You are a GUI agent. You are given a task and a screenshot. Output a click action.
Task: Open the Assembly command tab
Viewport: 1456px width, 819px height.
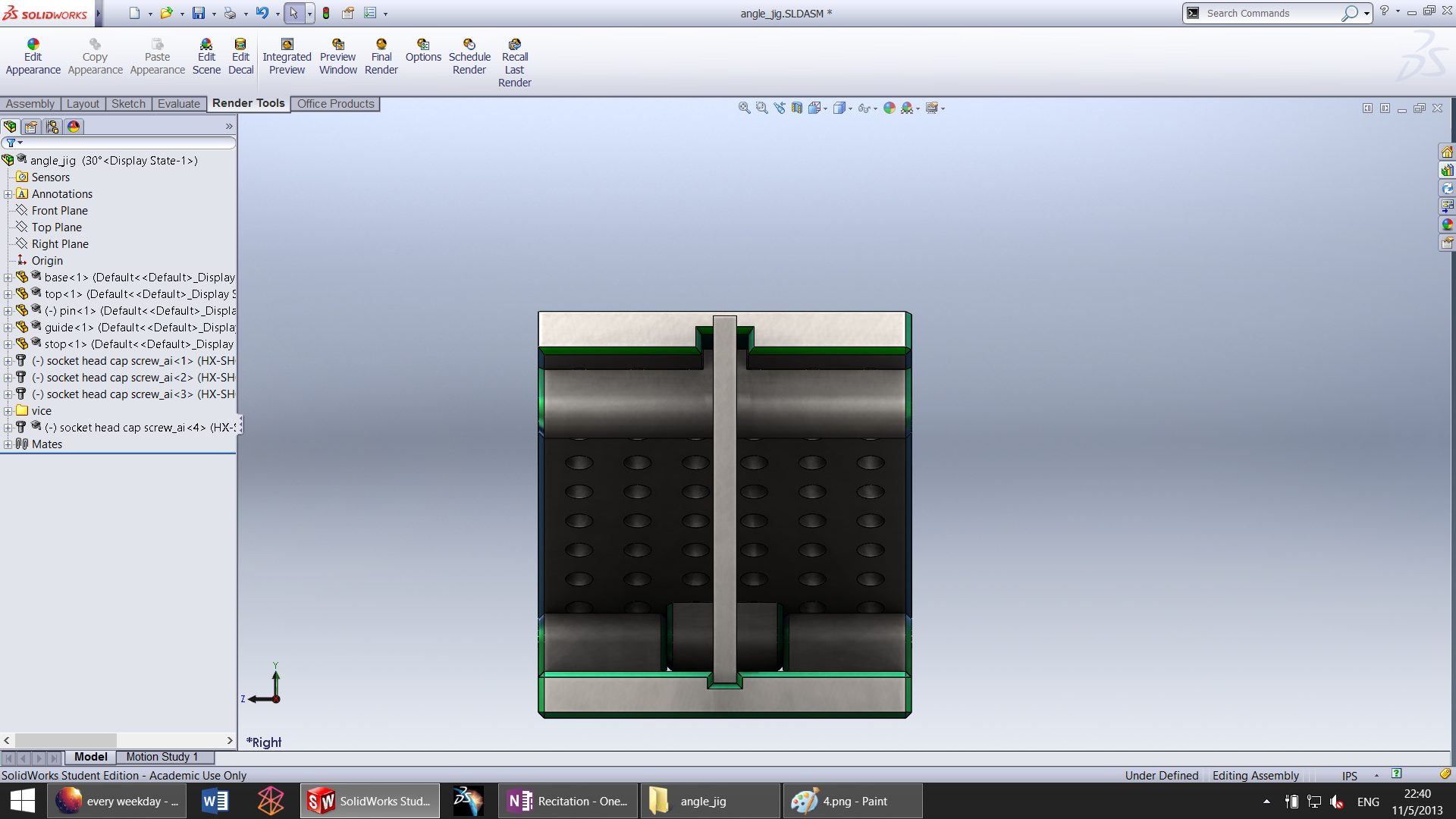30,104
